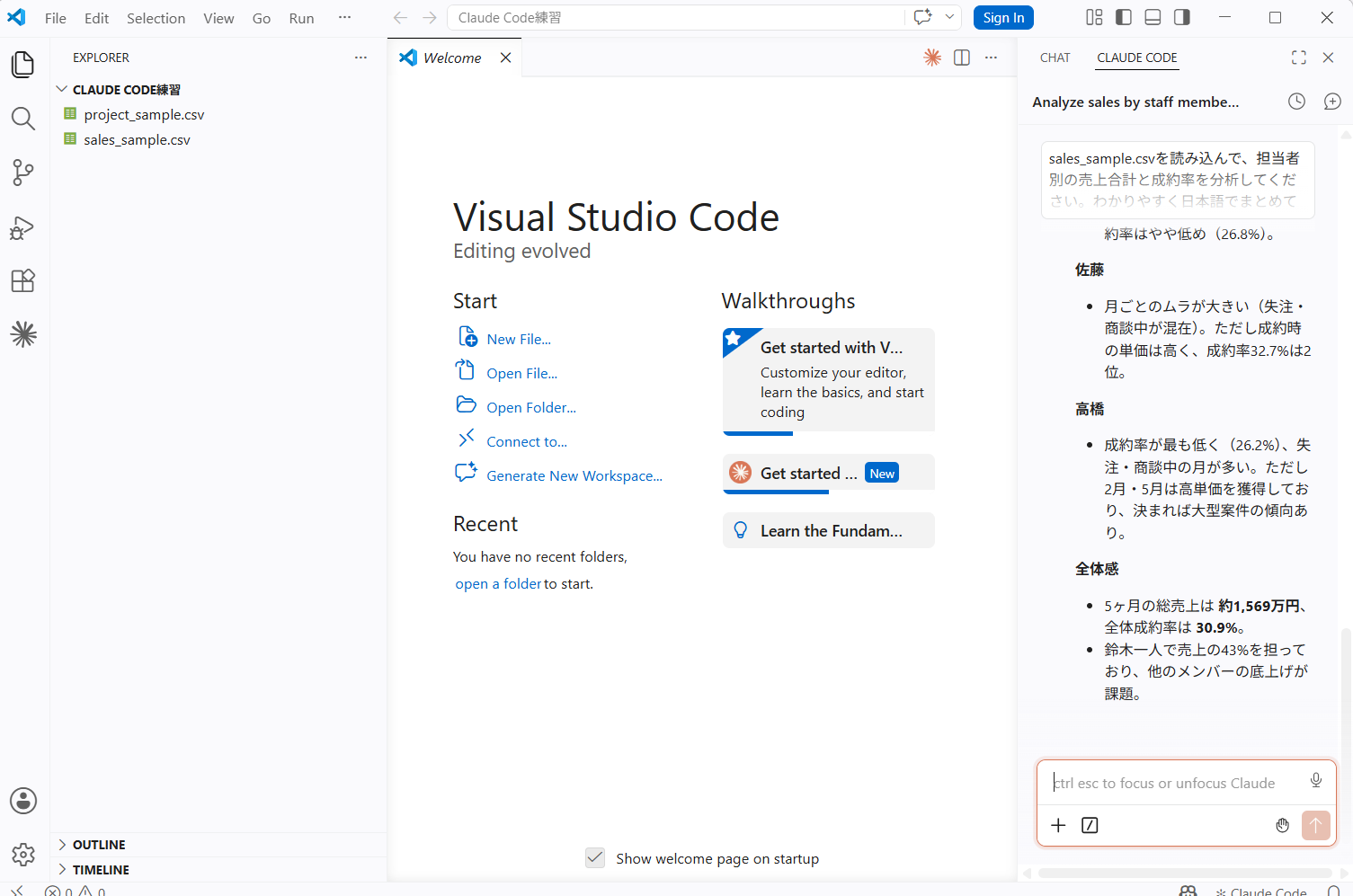Open the Edit menu
This screenshot has height=896, width=1353.
[x=96, y=18]
